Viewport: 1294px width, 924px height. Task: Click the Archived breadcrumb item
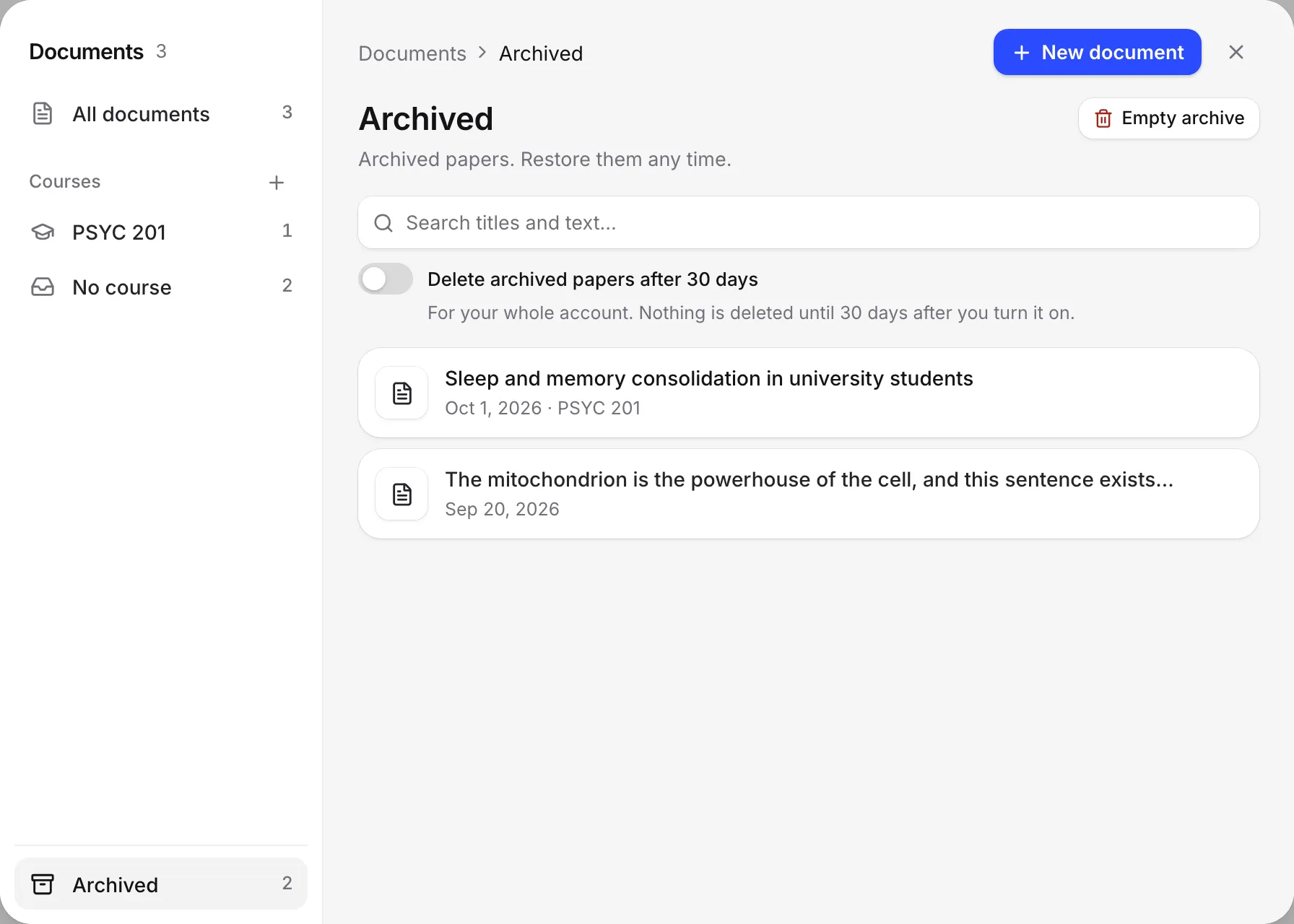pos(541,53)
